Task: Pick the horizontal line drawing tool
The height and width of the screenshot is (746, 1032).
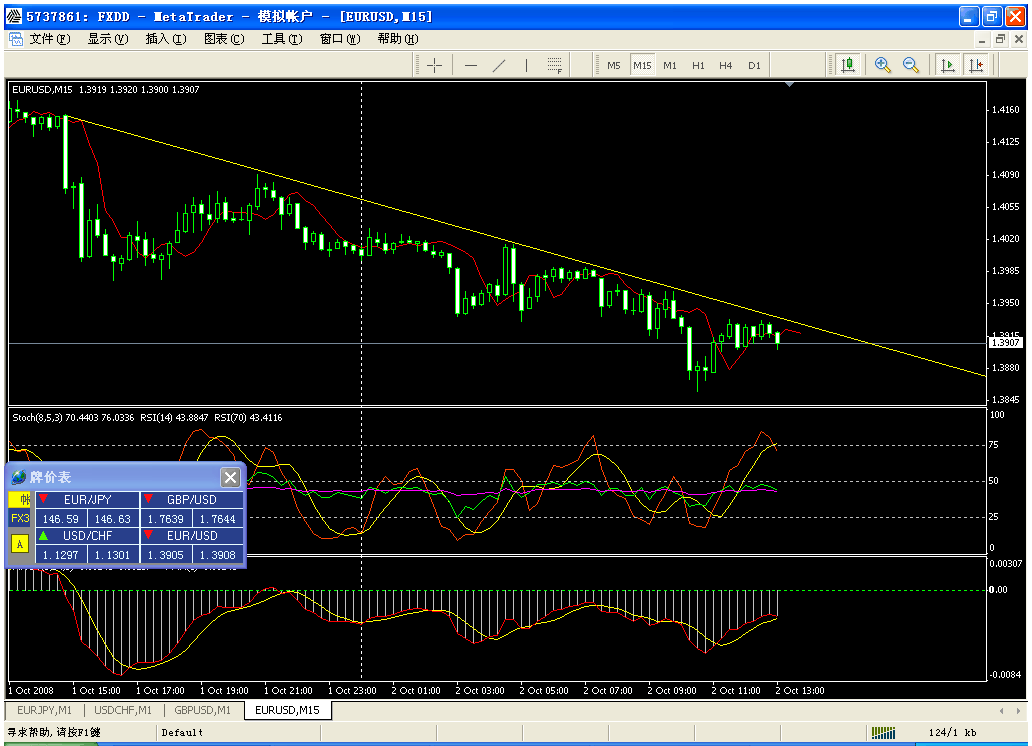Action: [x=471, y=65]
